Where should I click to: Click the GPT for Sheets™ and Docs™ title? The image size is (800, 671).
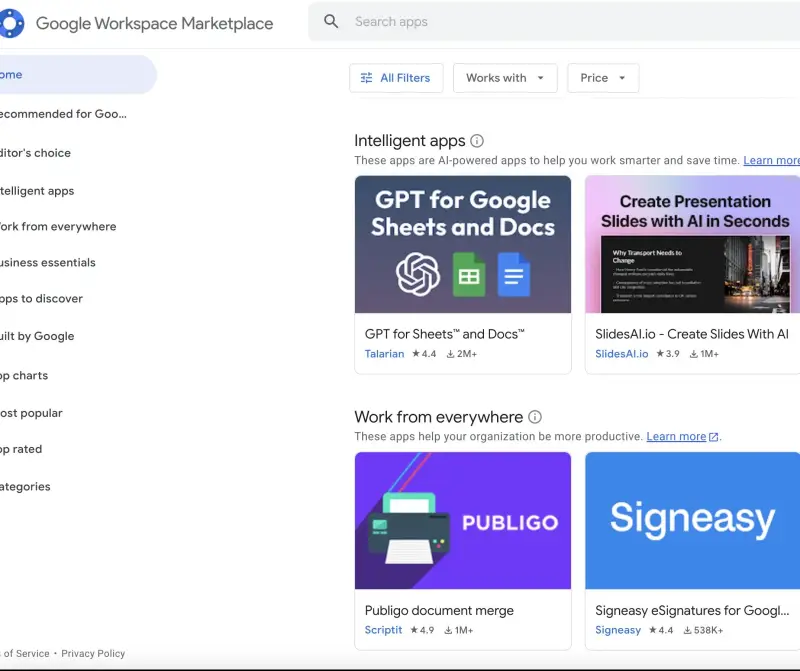(x=444, y=334)
